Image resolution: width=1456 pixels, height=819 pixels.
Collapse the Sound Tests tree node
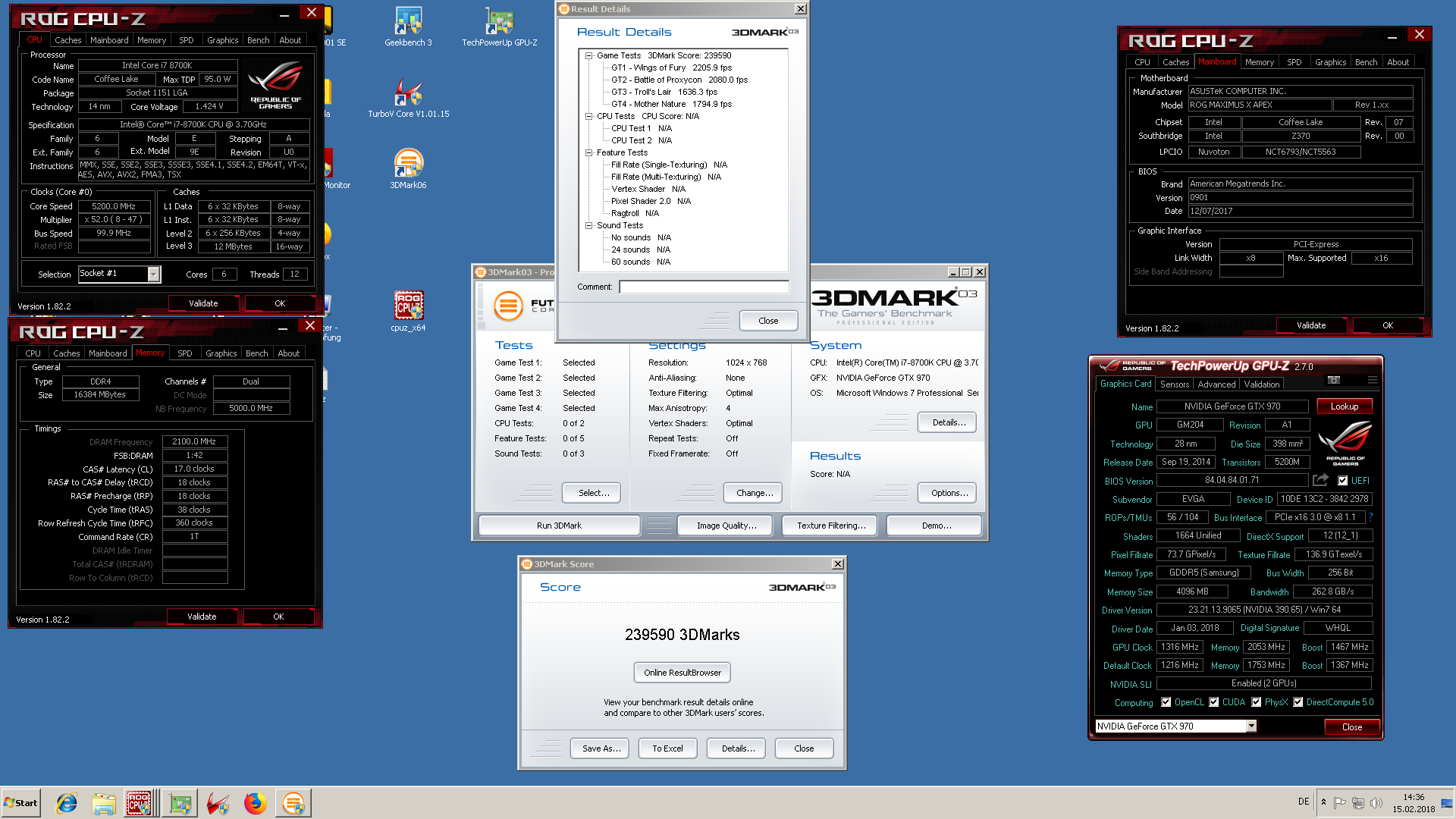click(x=588, y=225)
